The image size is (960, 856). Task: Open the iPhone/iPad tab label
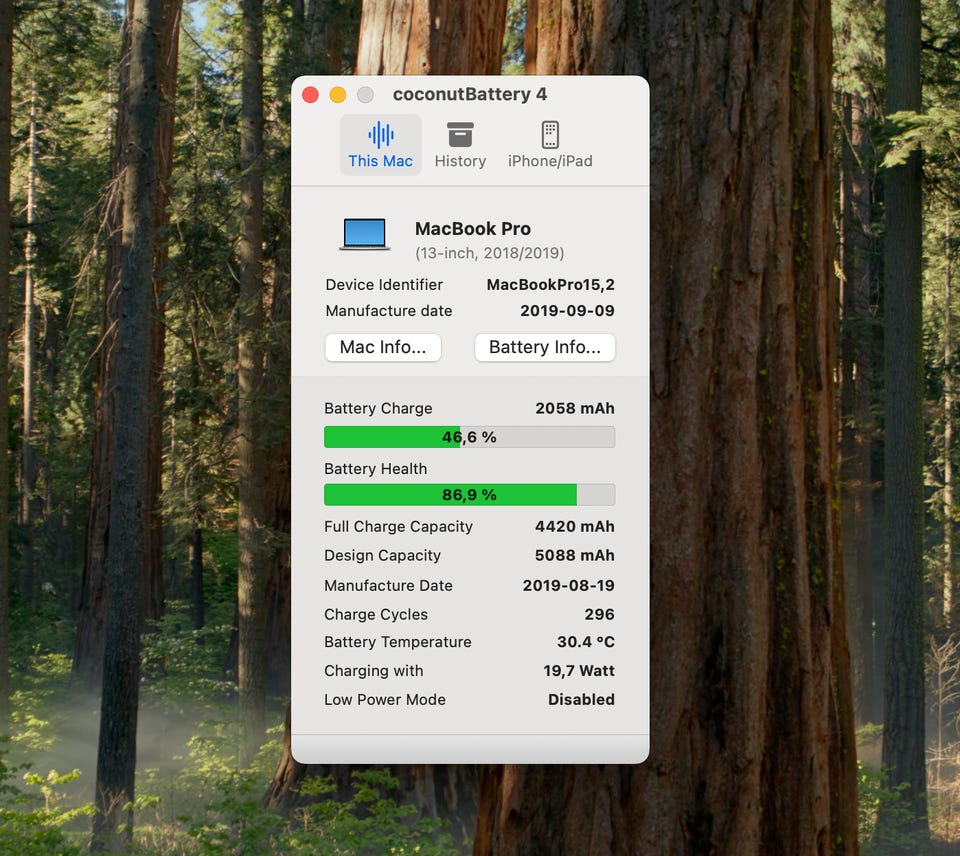550,161
